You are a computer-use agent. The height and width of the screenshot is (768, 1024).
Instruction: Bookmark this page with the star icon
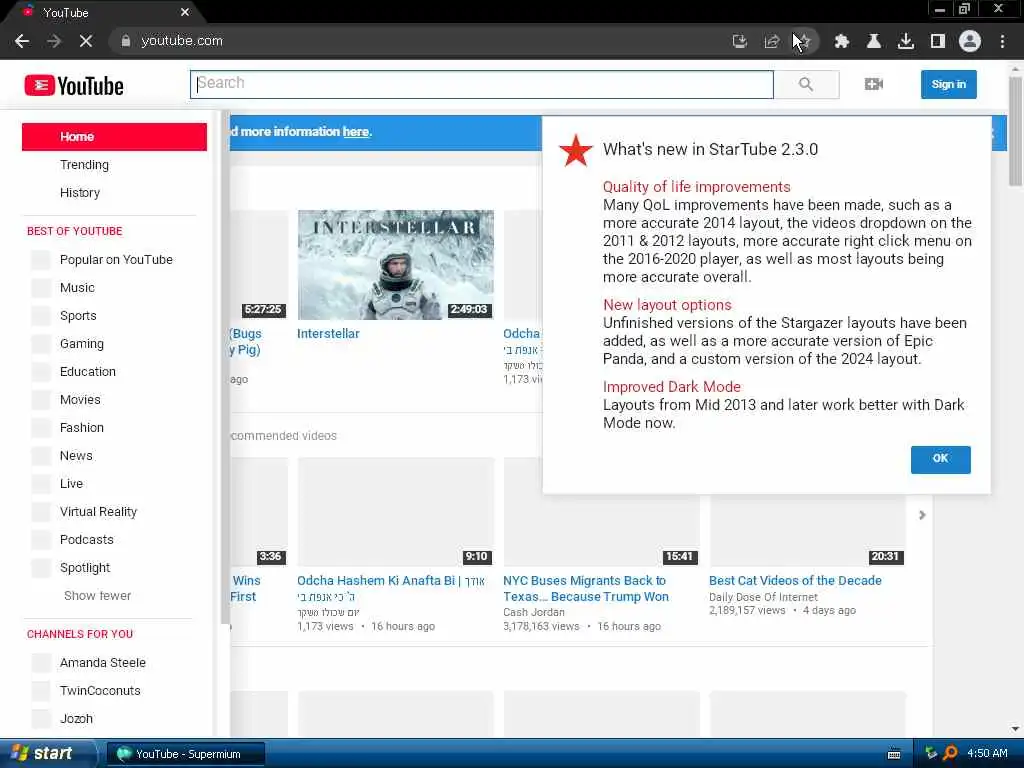(x=803, y=41)
